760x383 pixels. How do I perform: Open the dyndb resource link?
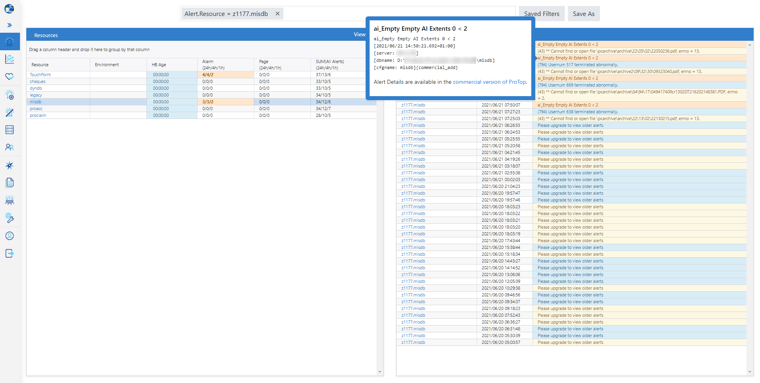(x=36, y=88)
